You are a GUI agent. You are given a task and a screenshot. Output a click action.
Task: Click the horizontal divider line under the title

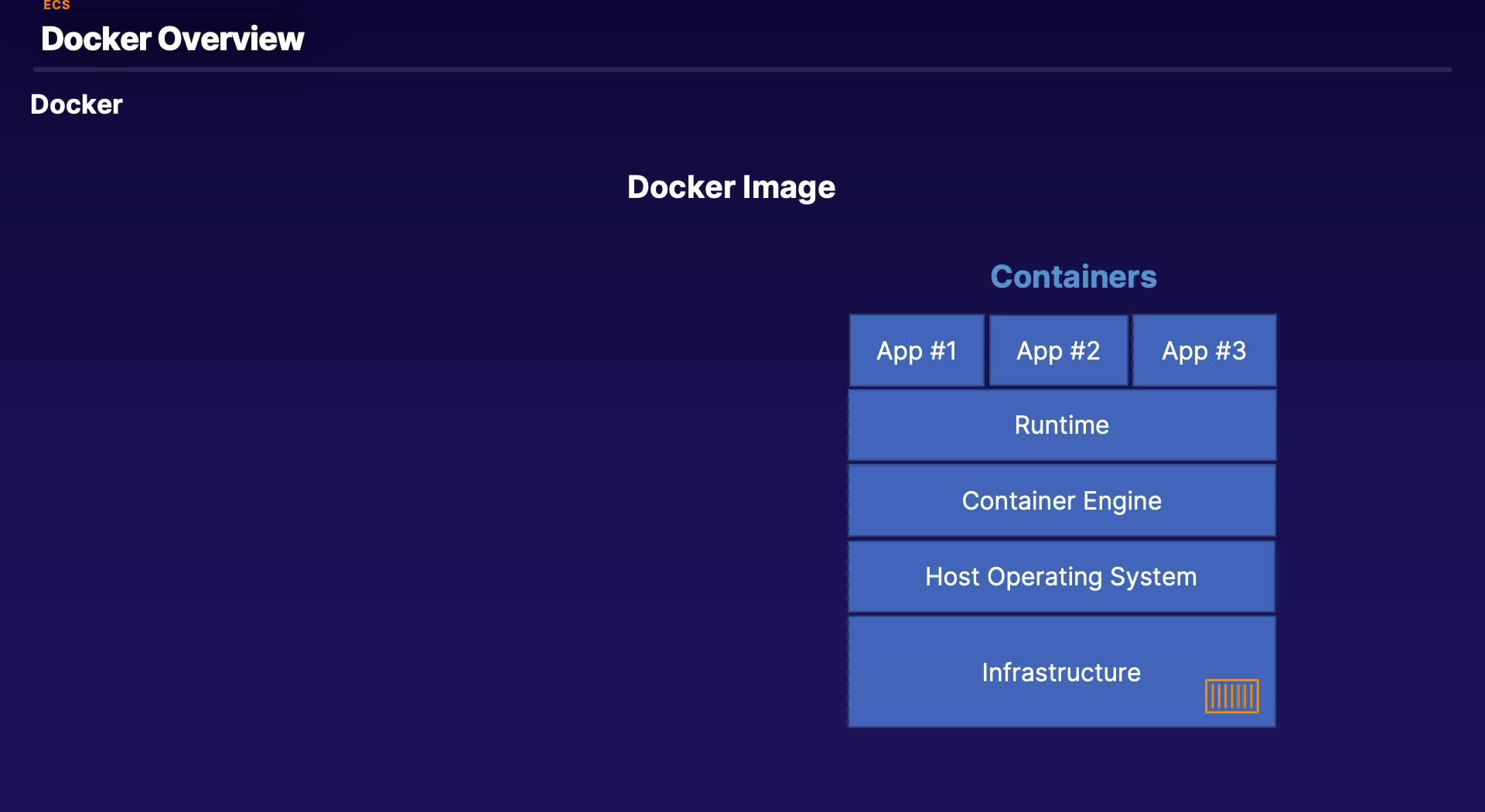[x=742, y=70]
